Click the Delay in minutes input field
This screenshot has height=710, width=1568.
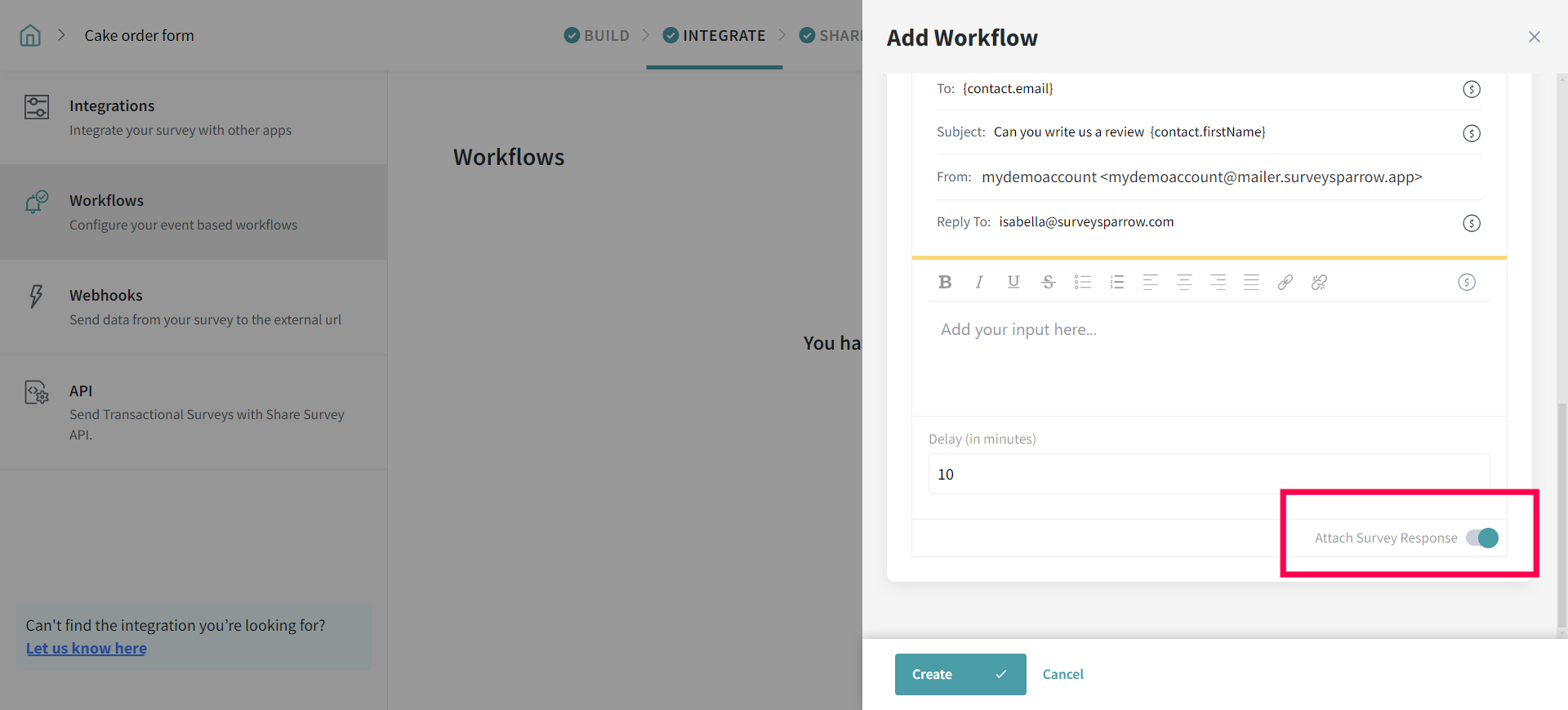tap(1209, 474)
